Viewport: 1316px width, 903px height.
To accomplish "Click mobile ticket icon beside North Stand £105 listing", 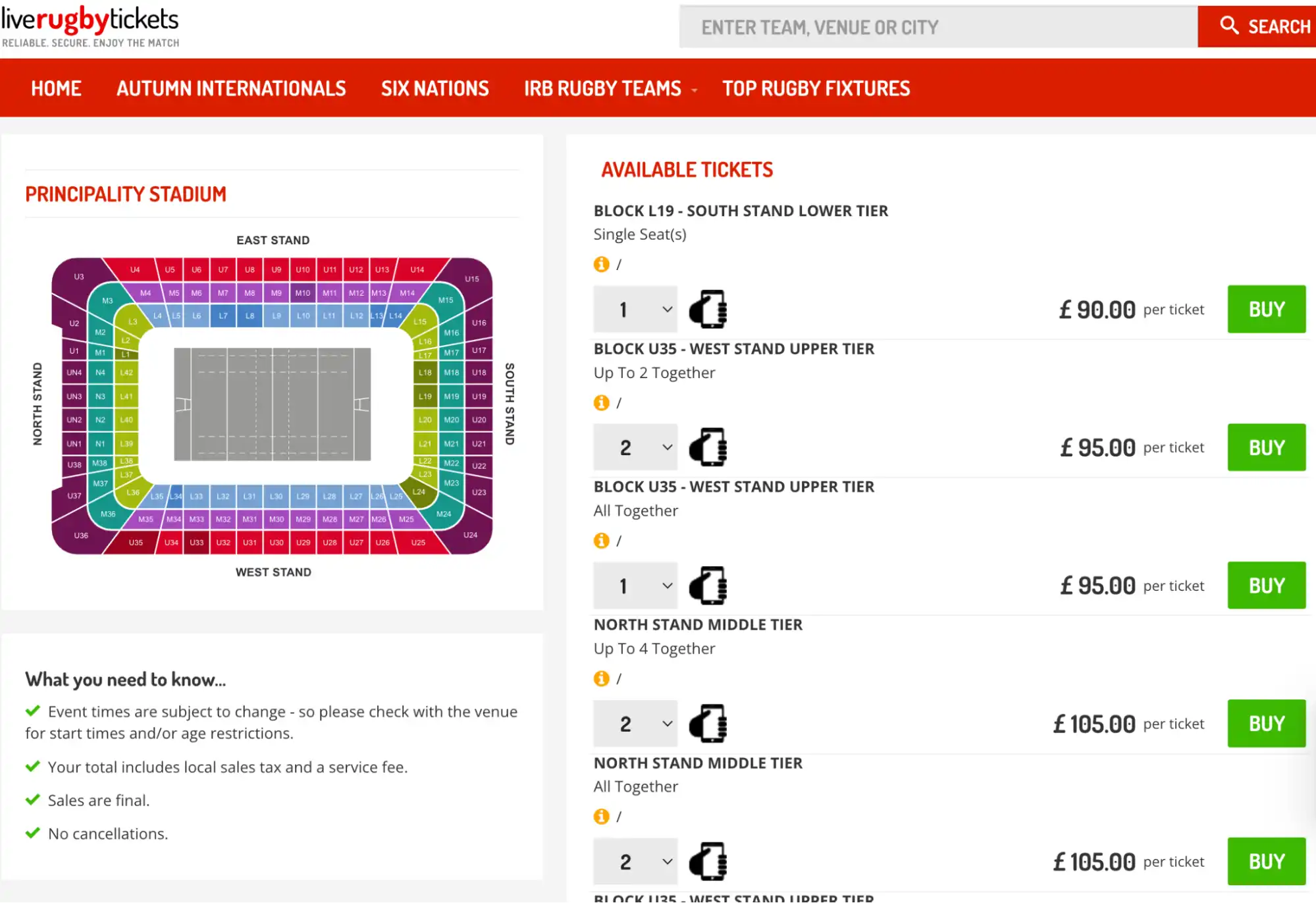I will tap(708, 723).
